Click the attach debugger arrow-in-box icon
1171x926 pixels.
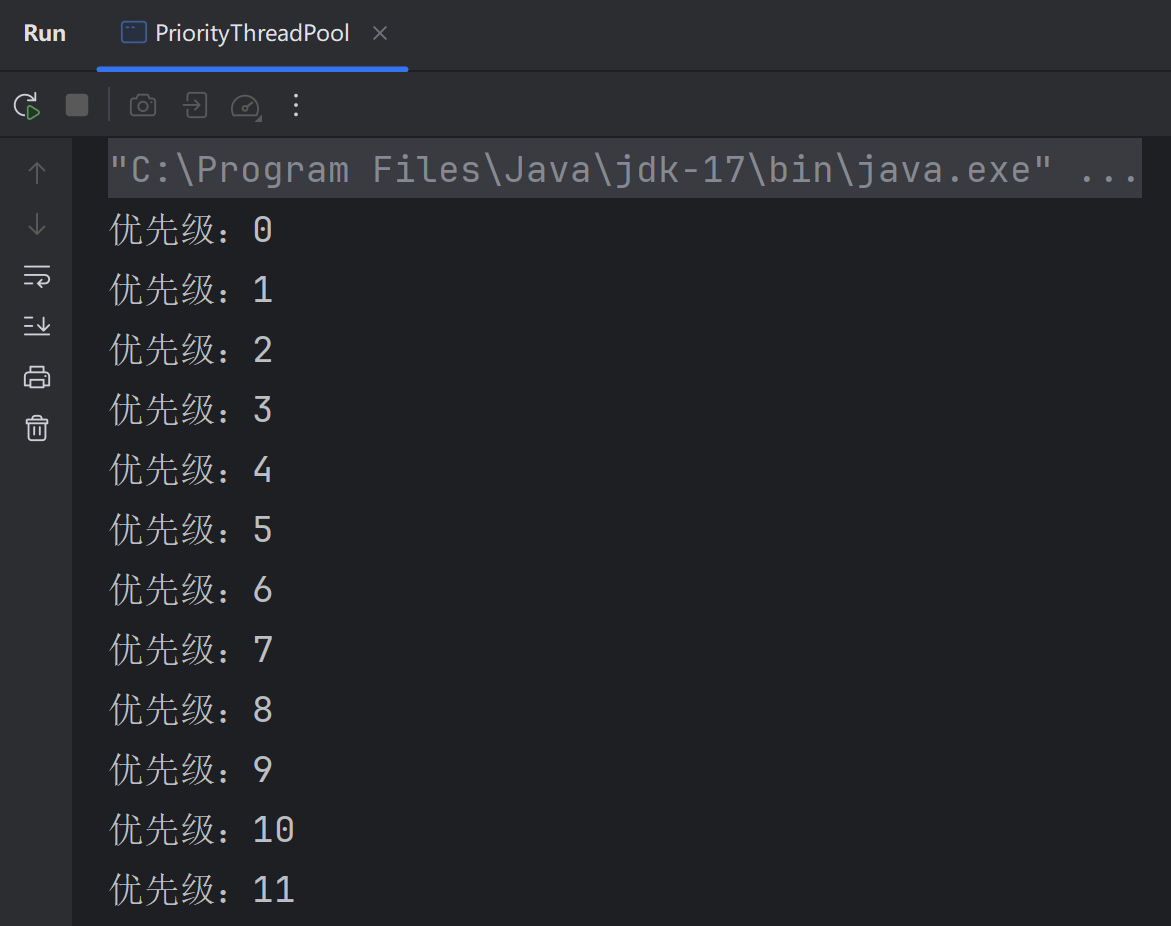195,105
